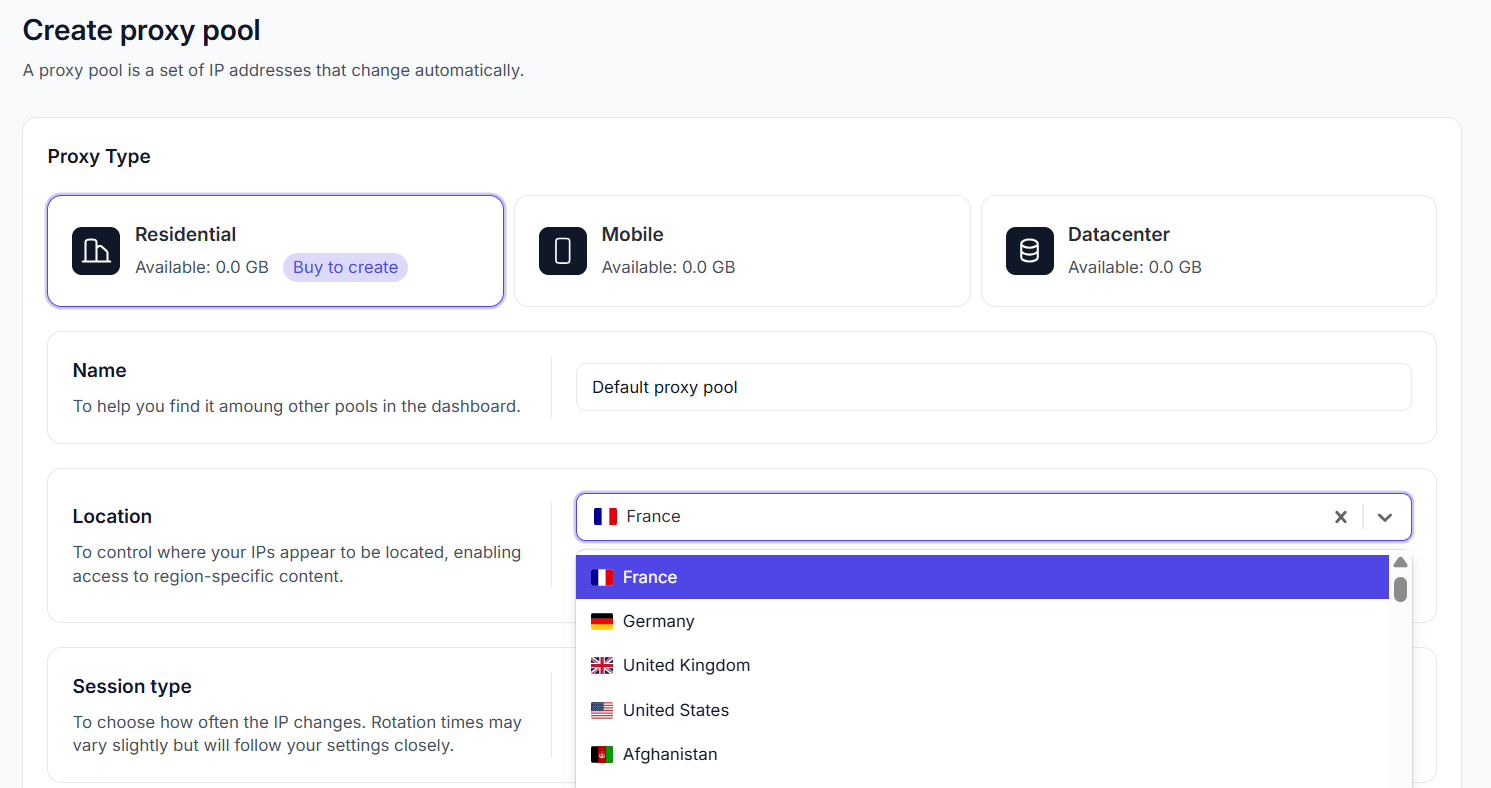The image size is (1491, 788).
Task: Choose Afghanistan from the dropdown list
Action: click(x=983, y=754)
